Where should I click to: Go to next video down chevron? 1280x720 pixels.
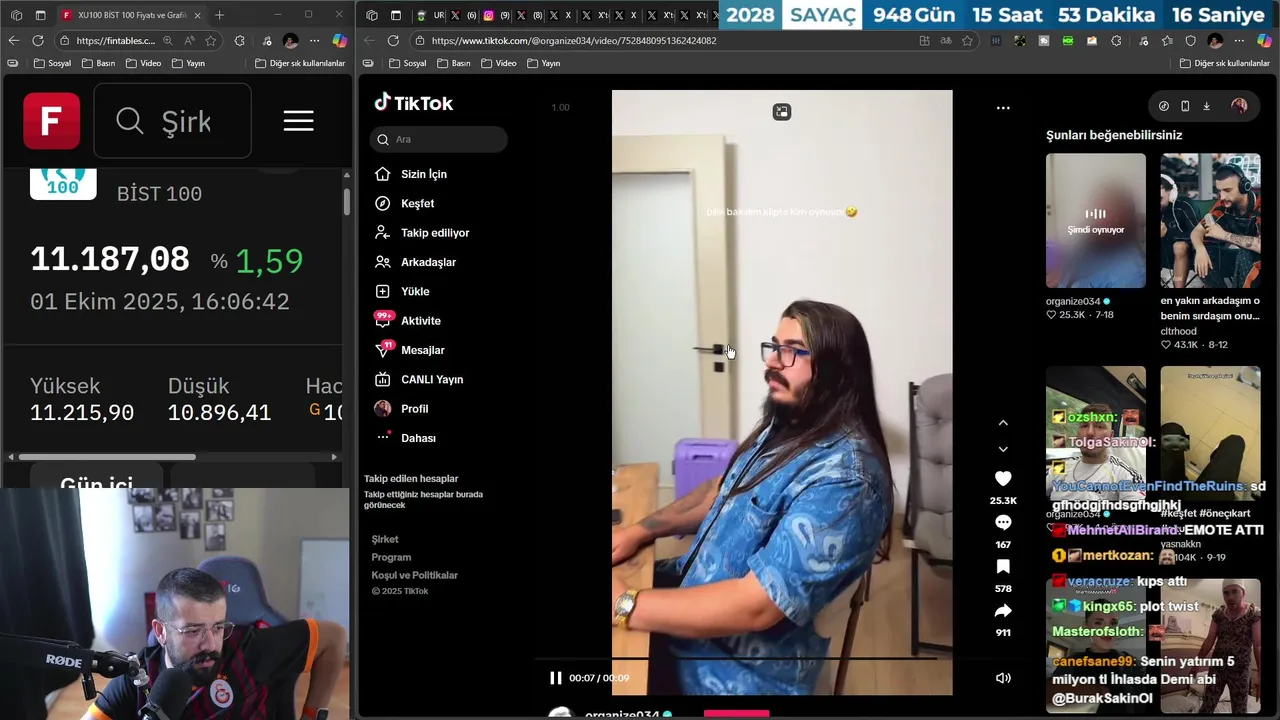pos(1003,449)
